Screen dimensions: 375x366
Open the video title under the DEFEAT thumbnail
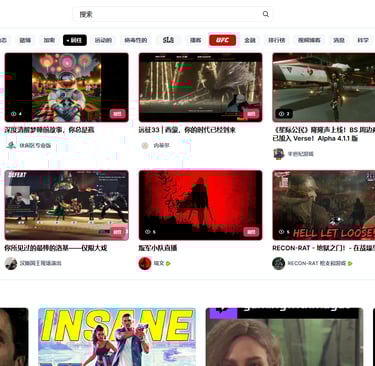pos(56,248)
